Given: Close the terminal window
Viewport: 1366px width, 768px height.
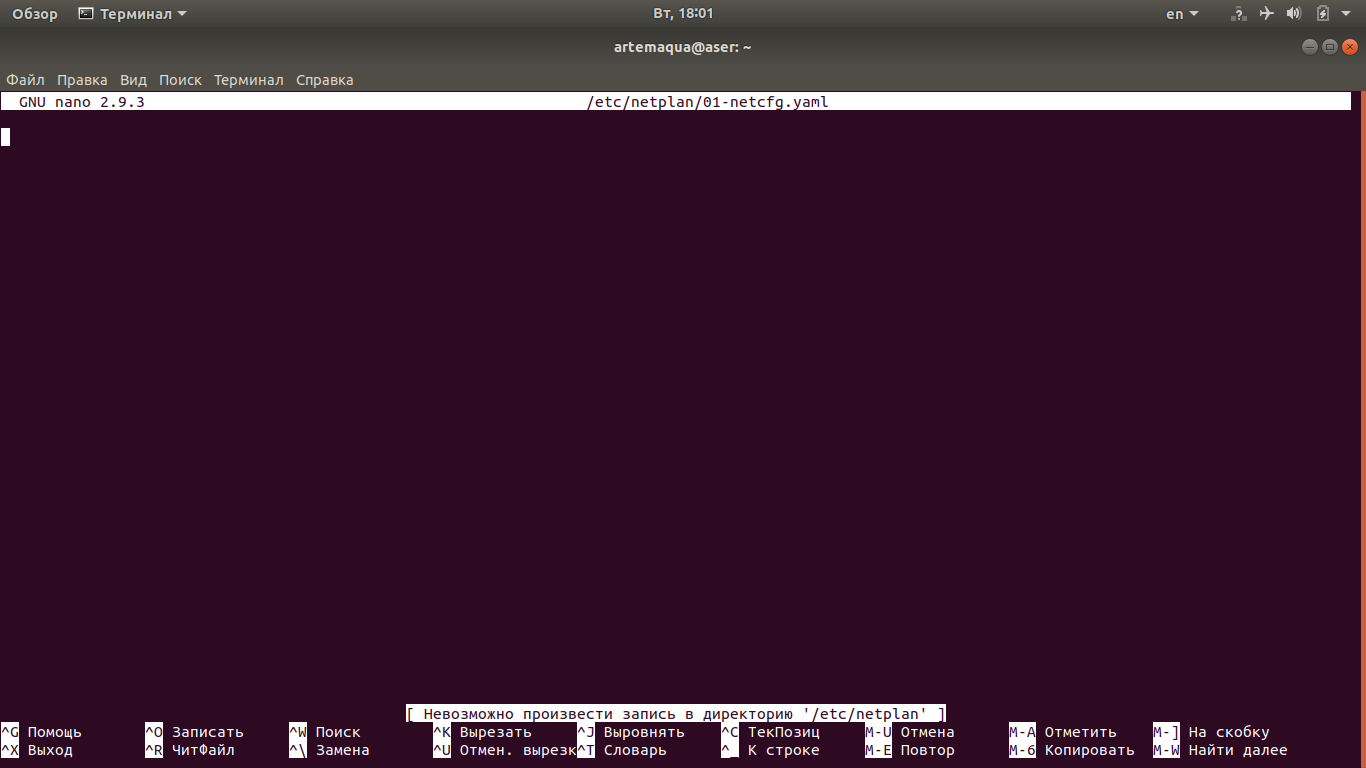Looking at the screenshot, I should point(1349,47).
